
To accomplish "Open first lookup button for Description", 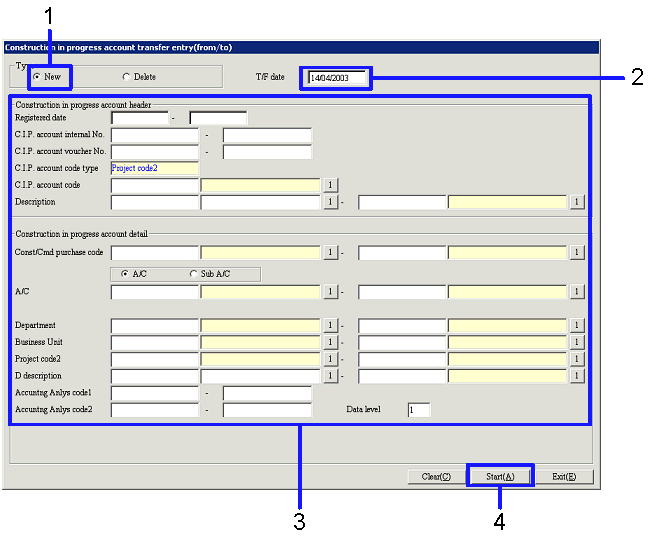I will tap(329, 202).
